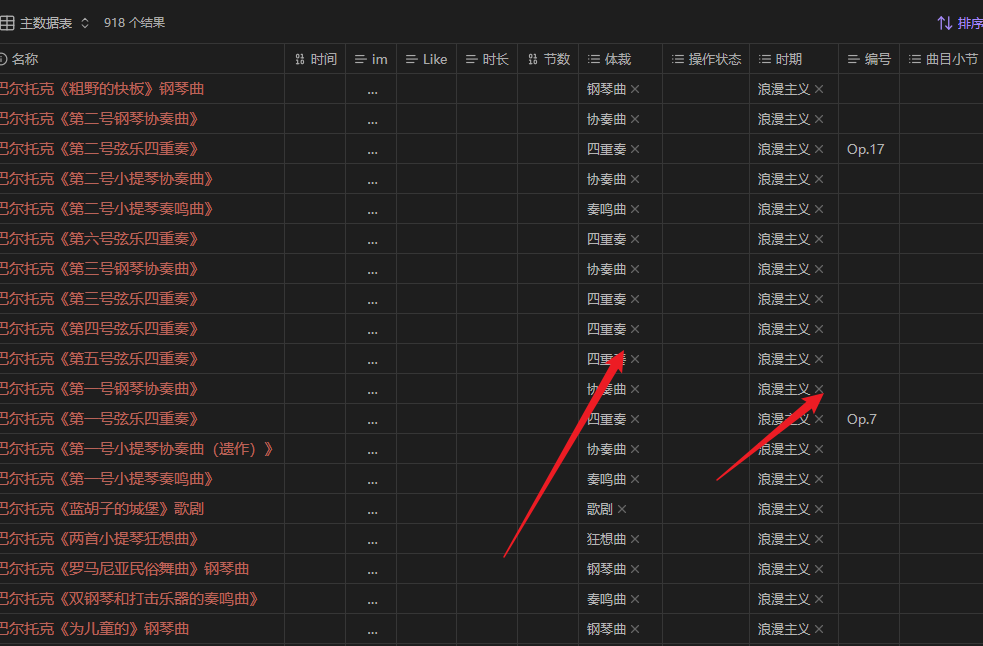Viewport: 983px width, 646px height.
Task: Remove 浪漫主义 tag in 《为儿童的》 row
Action: coord(819,629)
